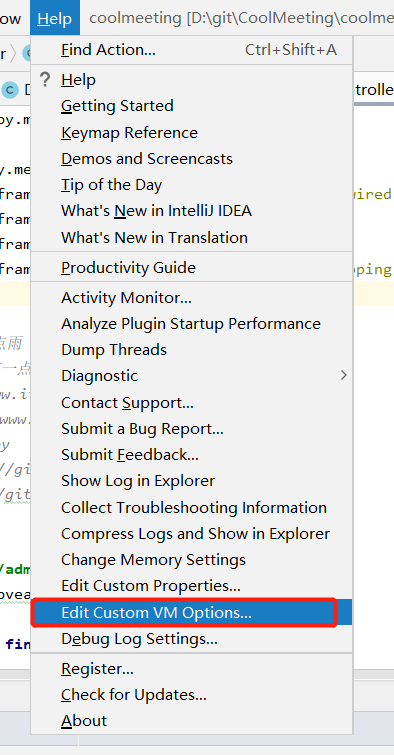
Task: Select Edit Custom Properties...
Action: (192, 586)
